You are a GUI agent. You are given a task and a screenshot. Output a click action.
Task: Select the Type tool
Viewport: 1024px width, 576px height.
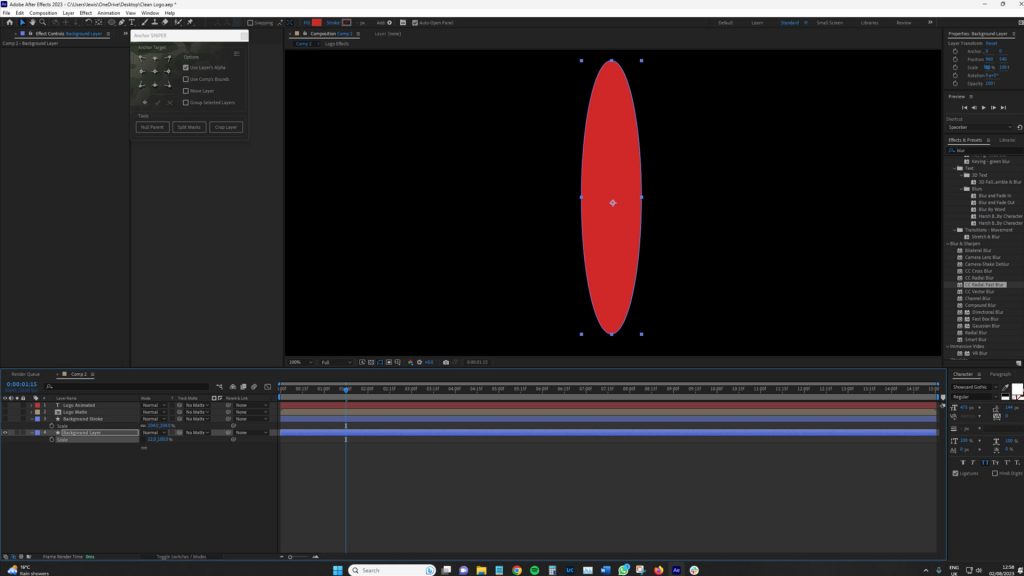(x=132, y=22)
